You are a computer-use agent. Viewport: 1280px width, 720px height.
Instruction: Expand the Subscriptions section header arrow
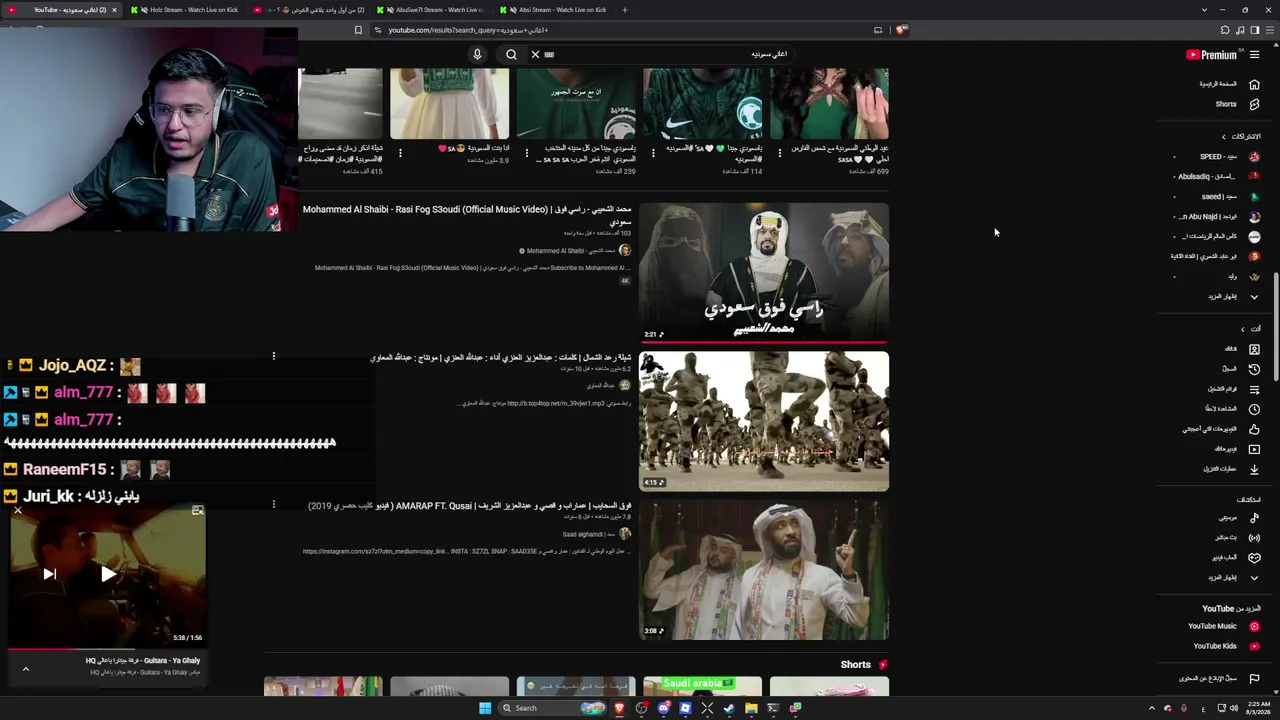pyautogui.click(x=1223, y=137)
